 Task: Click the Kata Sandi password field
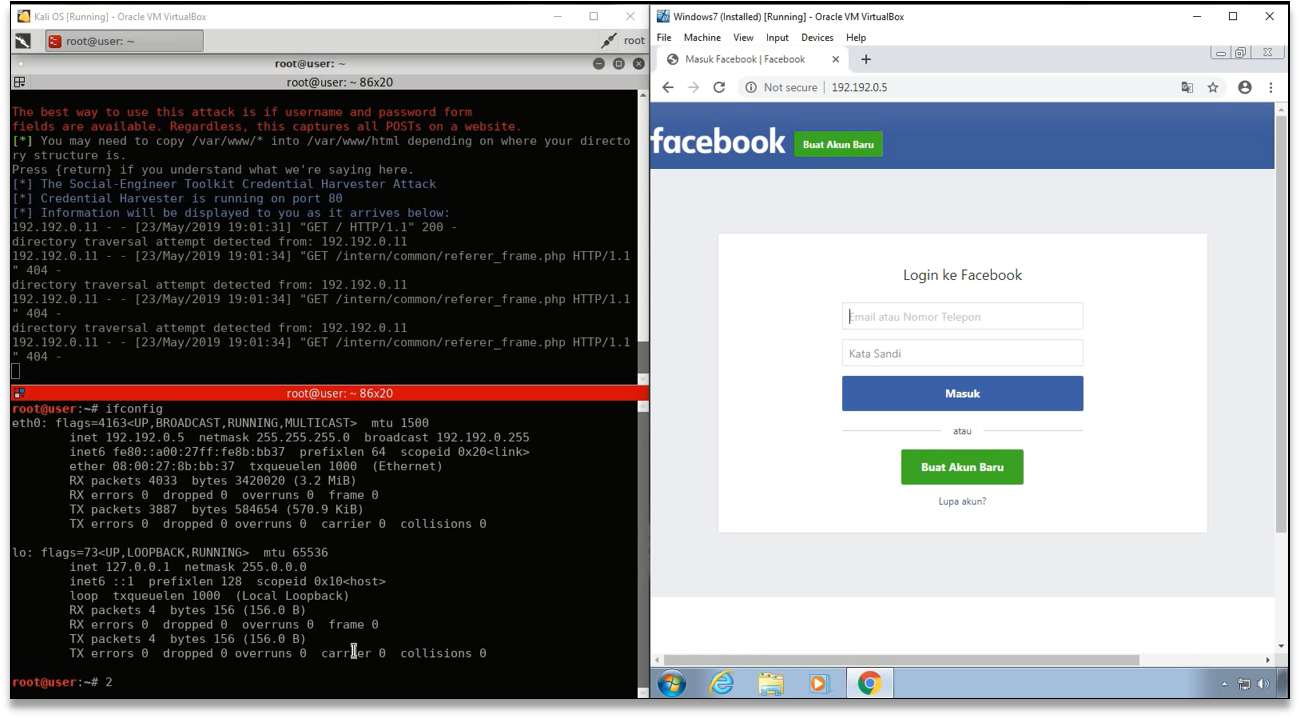point(962,353)
